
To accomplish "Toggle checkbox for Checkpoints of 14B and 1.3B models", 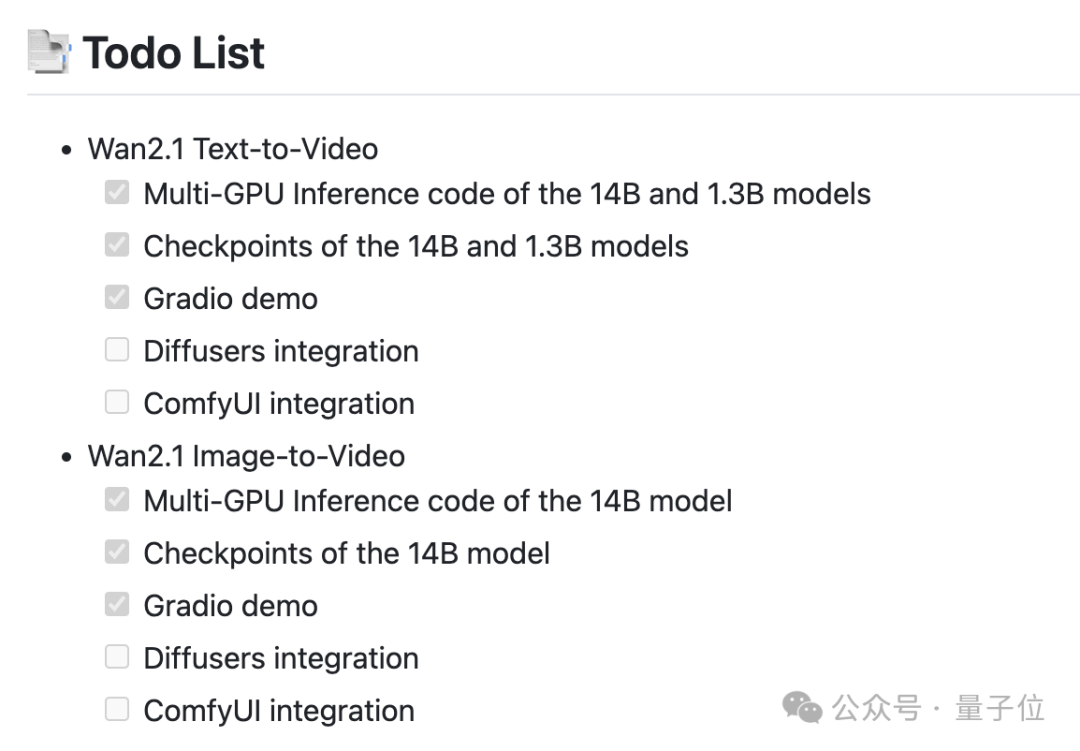I will click(117, 245).
